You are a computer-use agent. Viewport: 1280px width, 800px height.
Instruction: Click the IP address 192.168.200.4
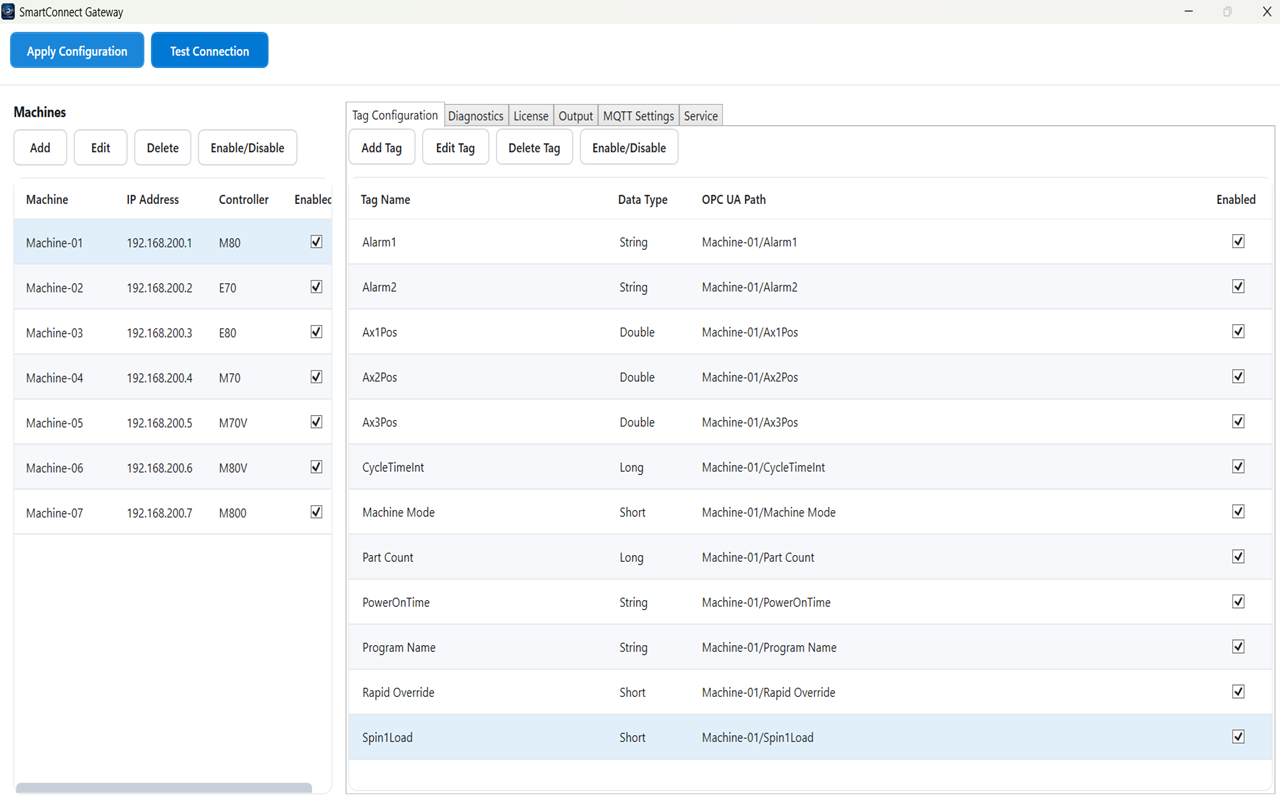tap(159, 378)
